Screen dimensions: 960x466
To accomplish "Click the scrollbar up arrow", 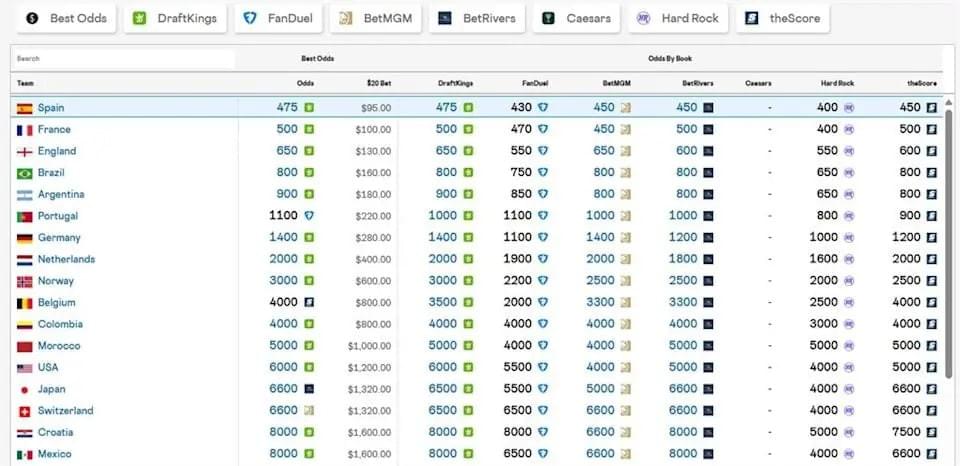I will pos(949,103).
